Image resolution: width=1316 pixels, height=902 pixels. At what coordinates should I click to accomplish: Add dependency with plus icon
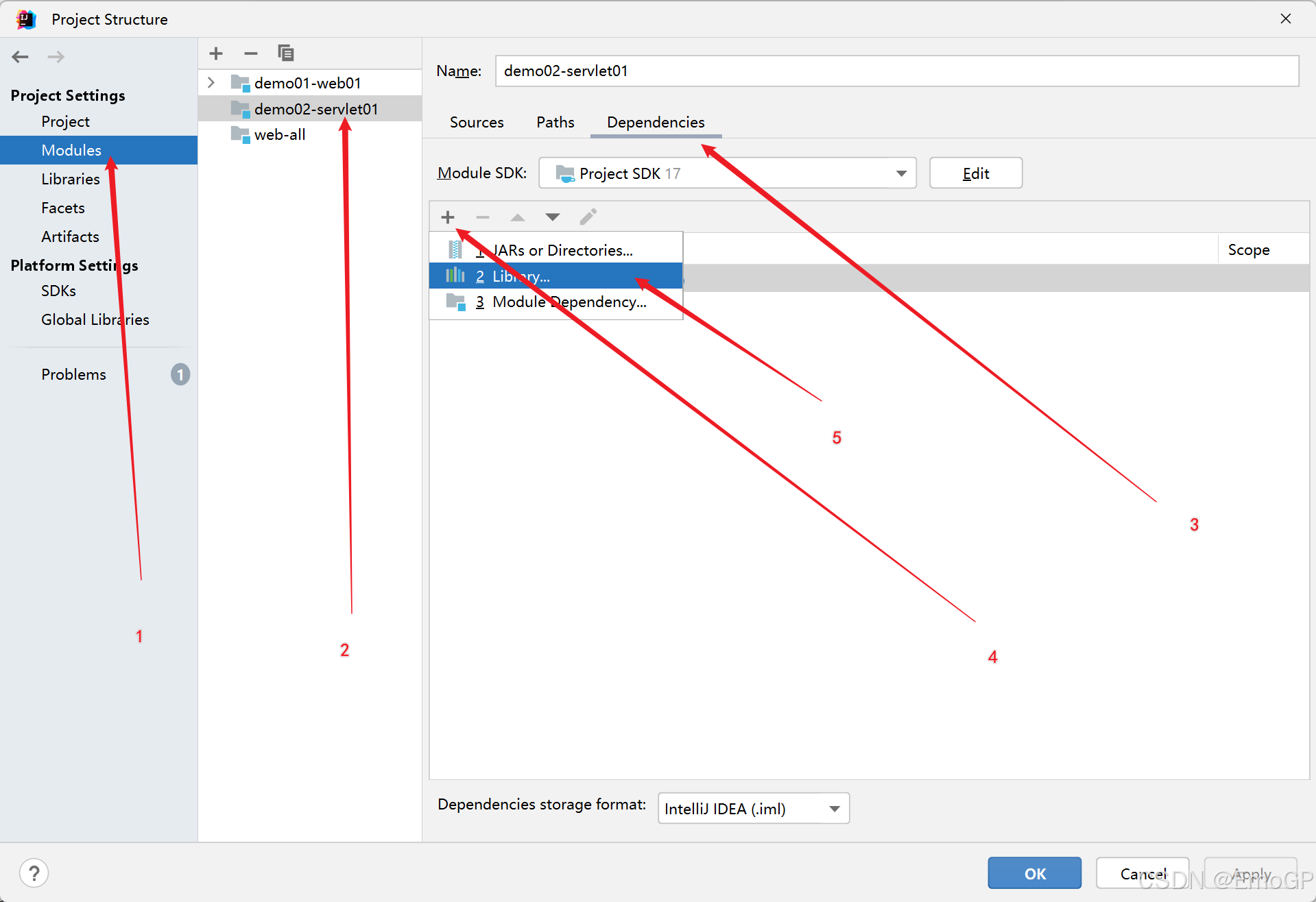pos(448,217)
